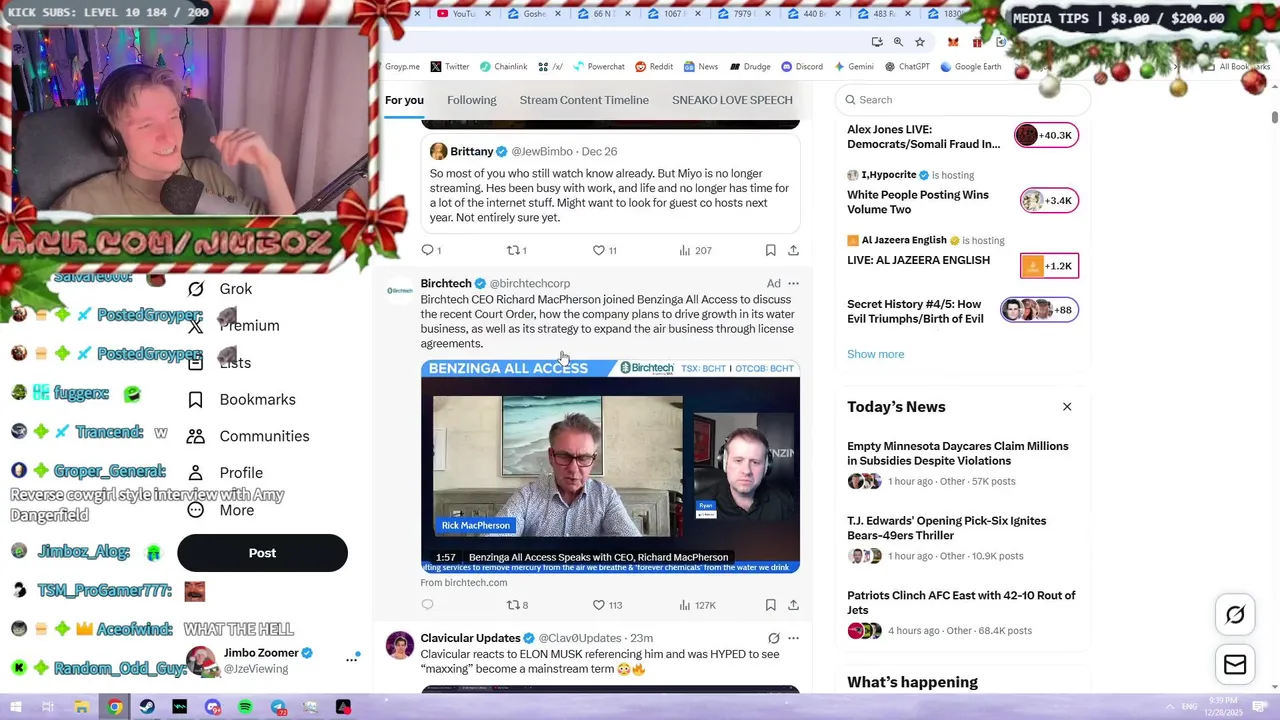Open the Google Earth bookmark
Screen dimensions: 1280x720
(971, 67)
